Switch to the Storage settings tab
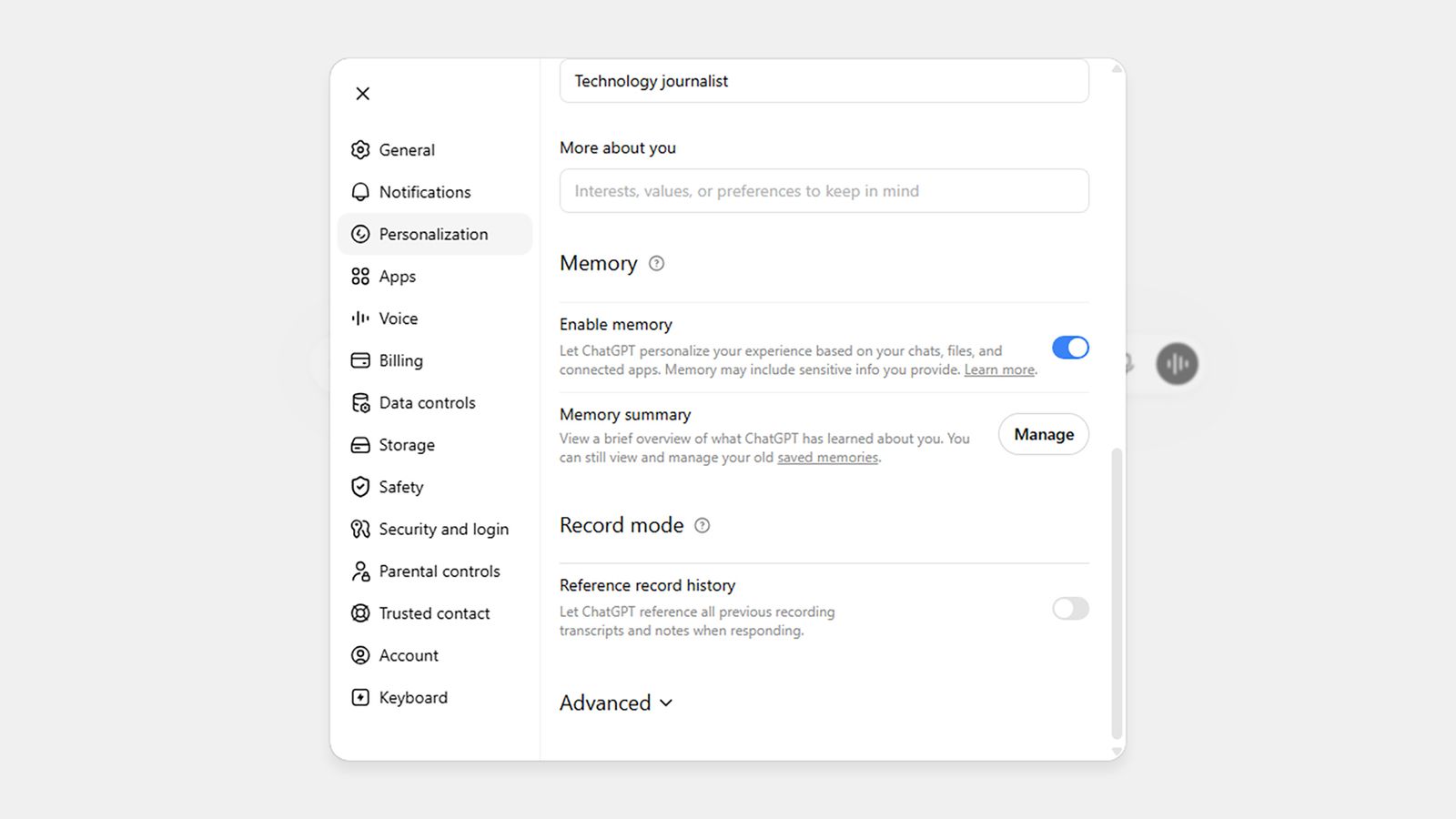The width and height of the screenshot is (1456, 819). [x=435, y=445]
